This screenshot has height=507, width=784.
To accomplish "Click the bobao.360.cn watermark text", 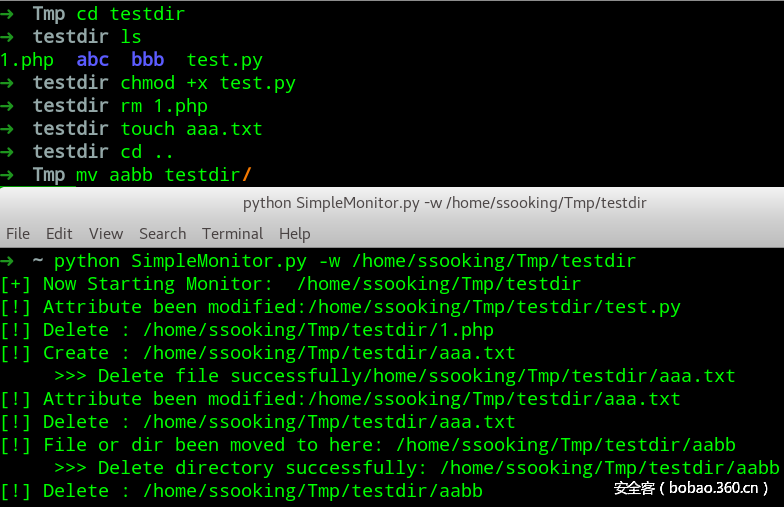I will pos(692,489).
